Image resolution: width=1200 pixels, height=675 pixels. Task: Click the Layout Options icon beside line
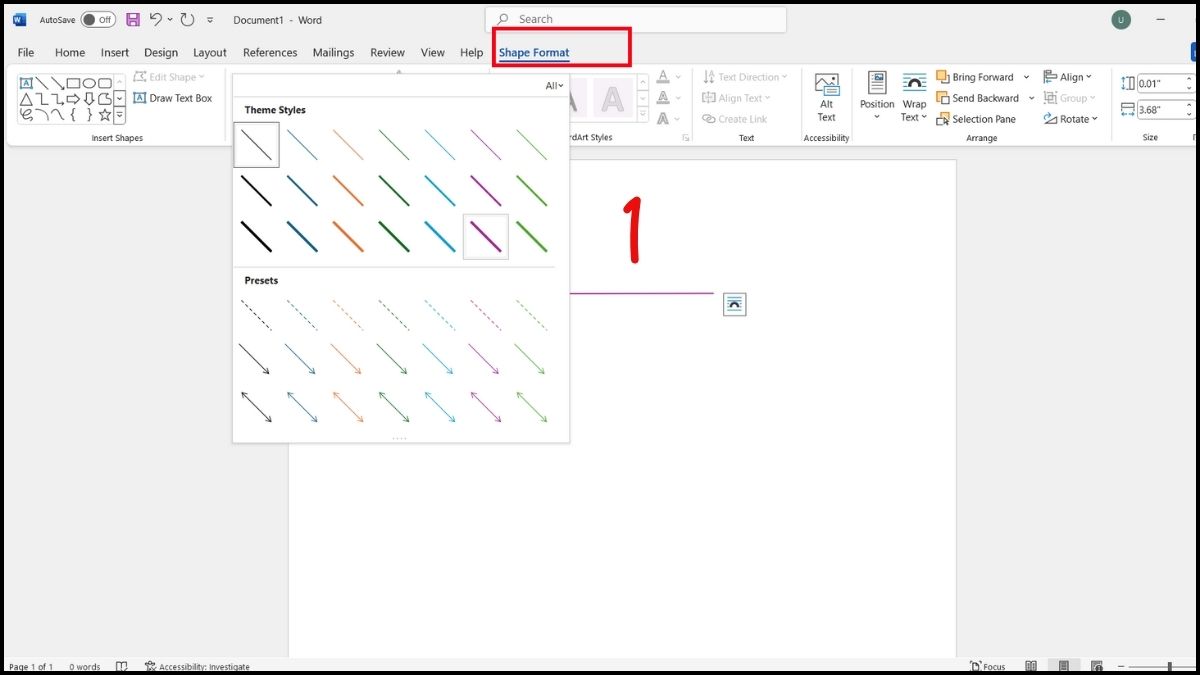tap(735, 304)
